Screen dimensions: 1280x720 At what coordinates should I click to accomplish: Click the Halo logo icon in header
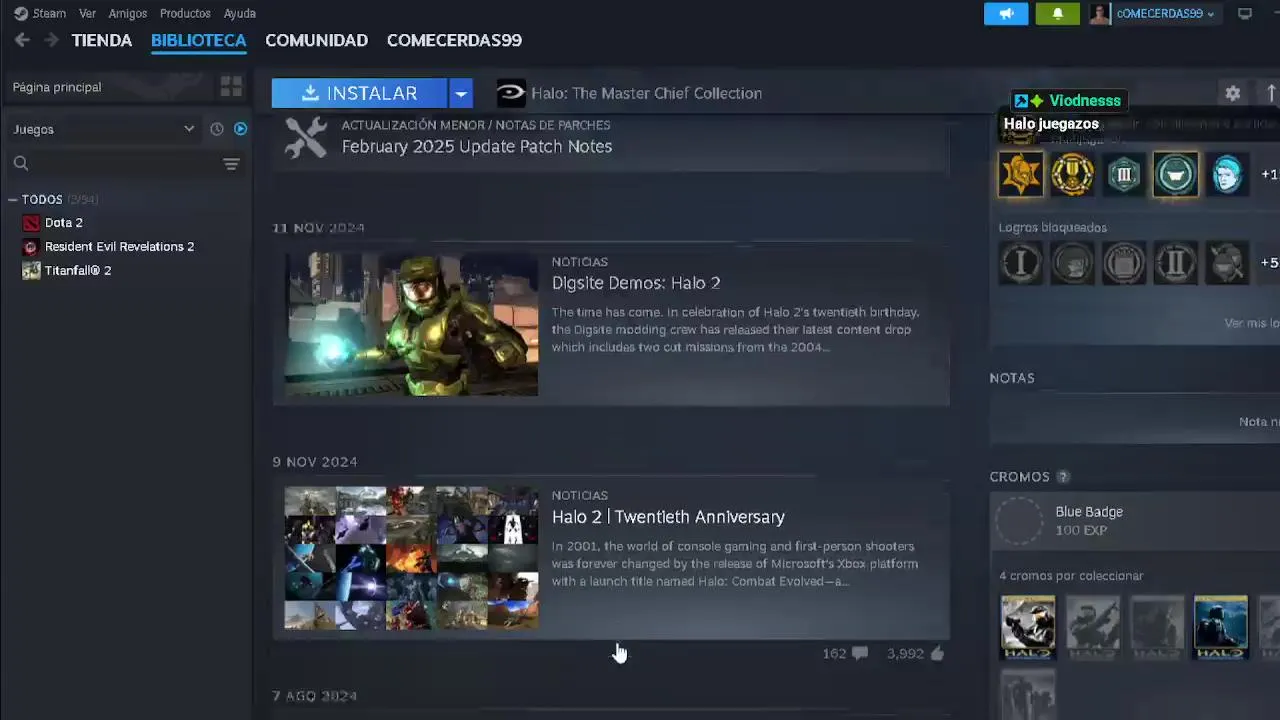pyautogui.click(x=510, y=93)
